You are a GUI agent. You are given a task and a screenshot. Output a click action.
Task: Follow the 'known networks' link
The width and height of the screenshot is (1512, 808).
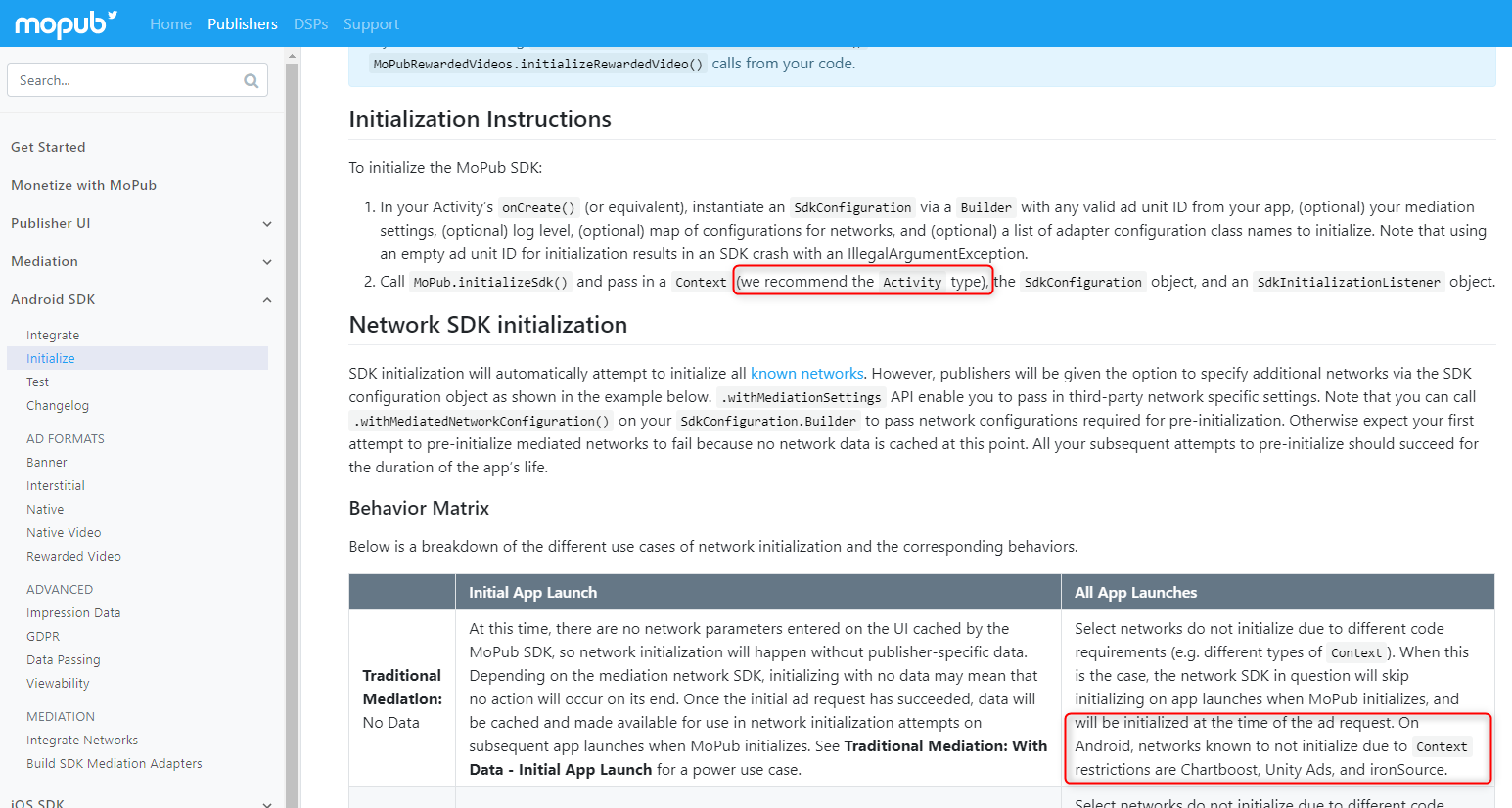807,373
